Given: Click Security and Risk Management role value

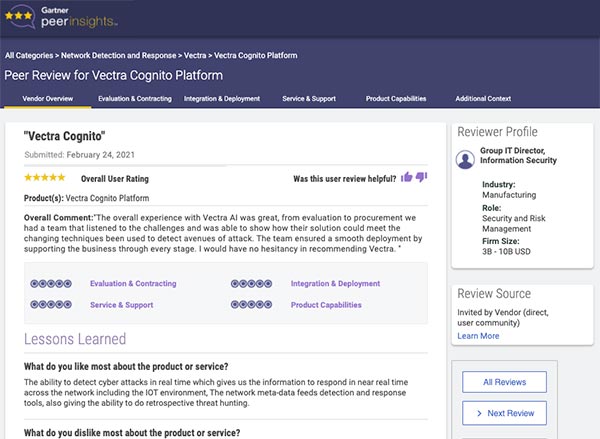Looking at the screenshot, I should pos(514,224).
